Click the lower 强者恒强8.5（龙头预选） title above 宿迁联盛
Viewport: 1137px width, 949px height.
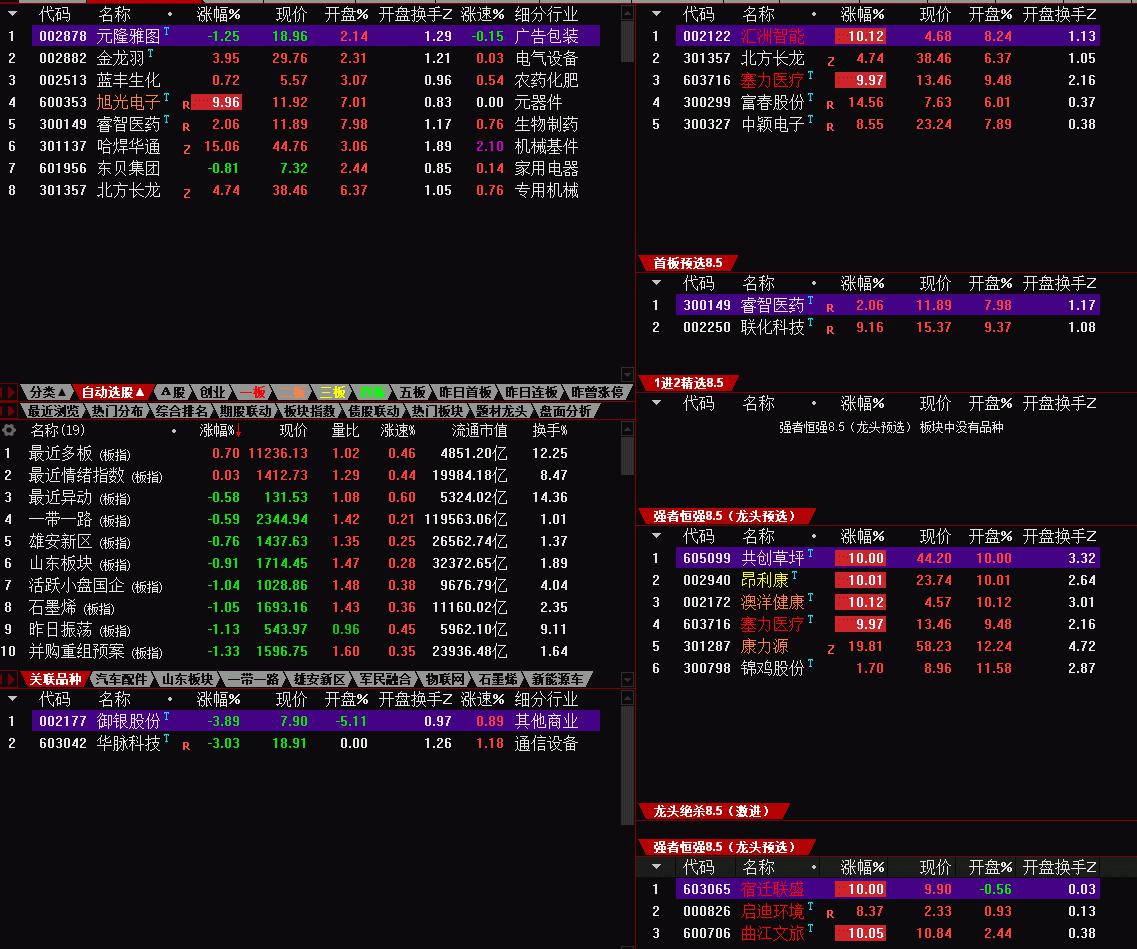pyautogui.click(x=725, y=847)
